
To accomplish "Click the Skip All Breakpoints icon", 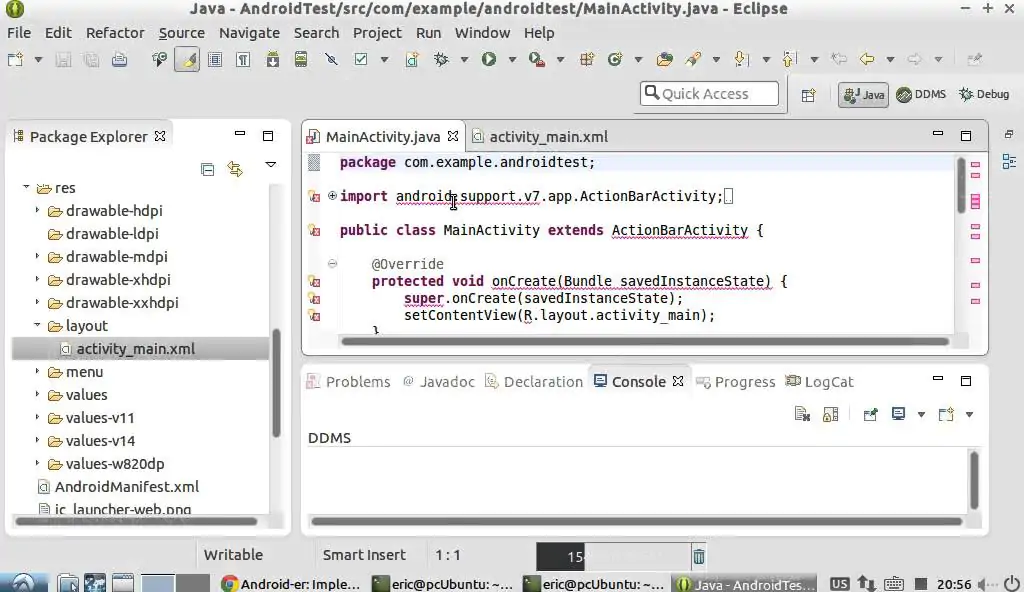I will pos(331,59).
